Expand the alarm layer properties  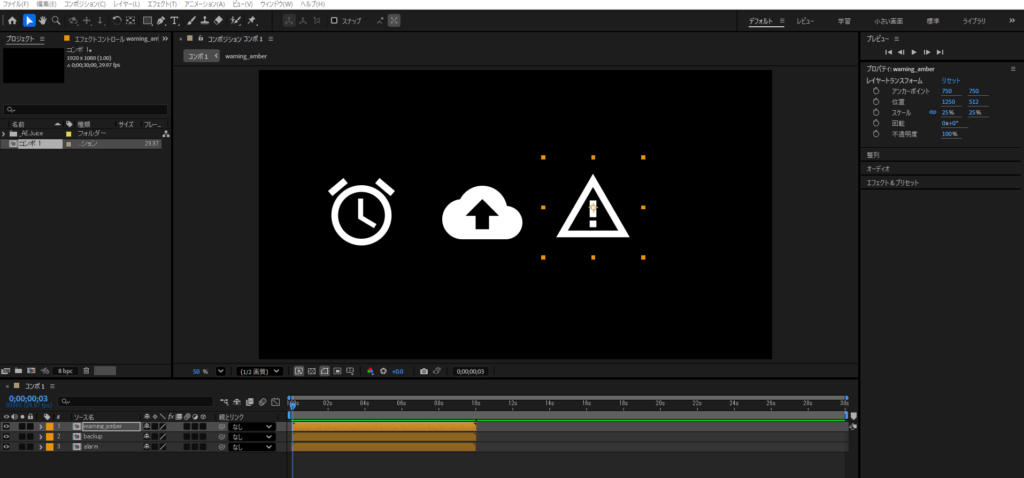click(40, 447)
